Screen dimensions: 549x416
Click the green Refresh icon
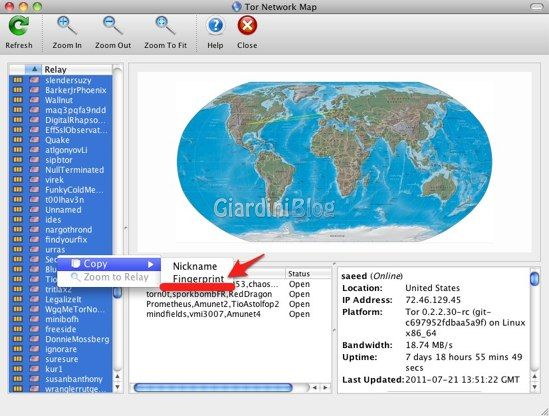19,26
